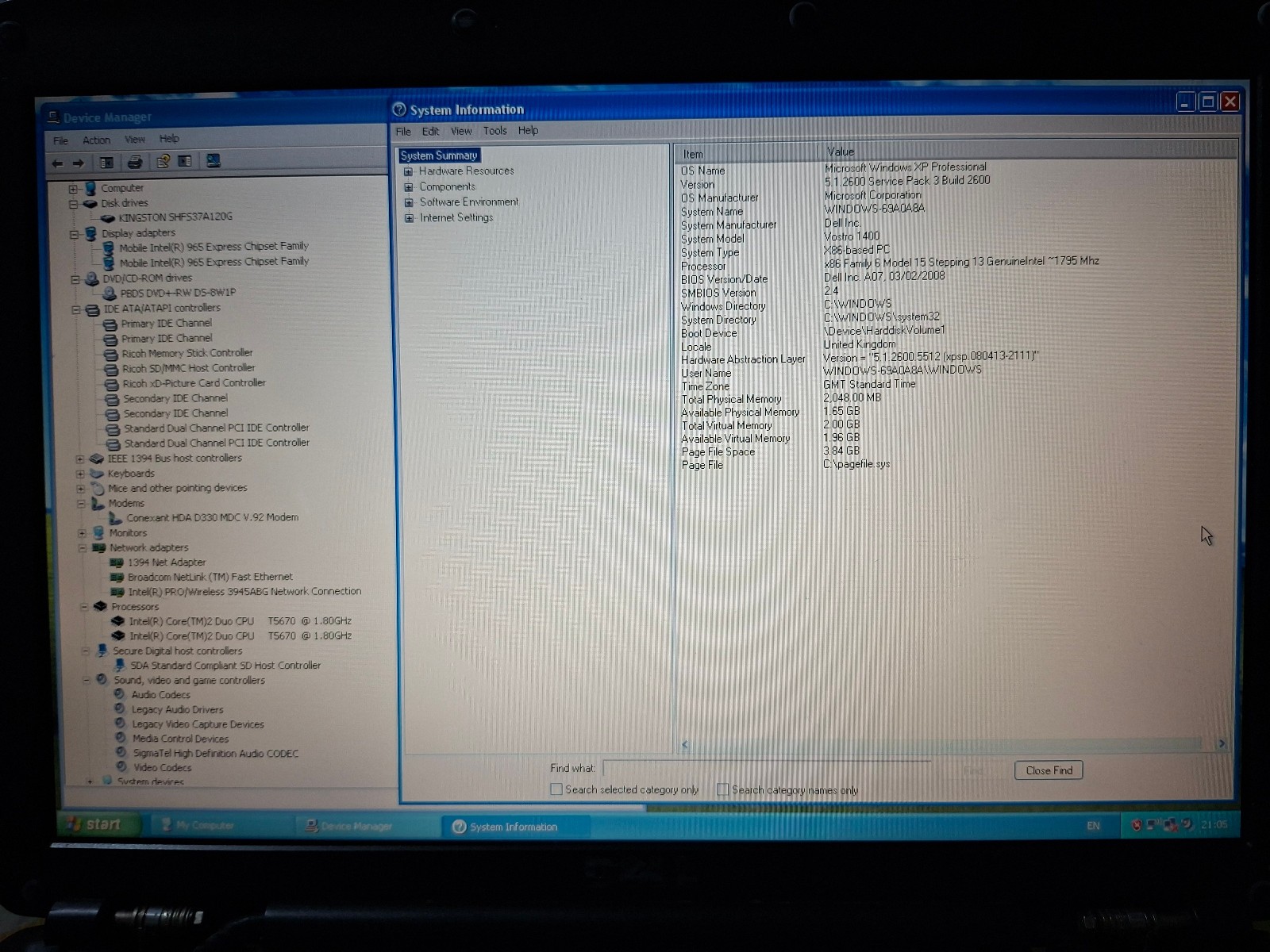Select KINGSTON SHFS37A120G disk drive
Screen dimensions: 1270x952
click(175, 217)
